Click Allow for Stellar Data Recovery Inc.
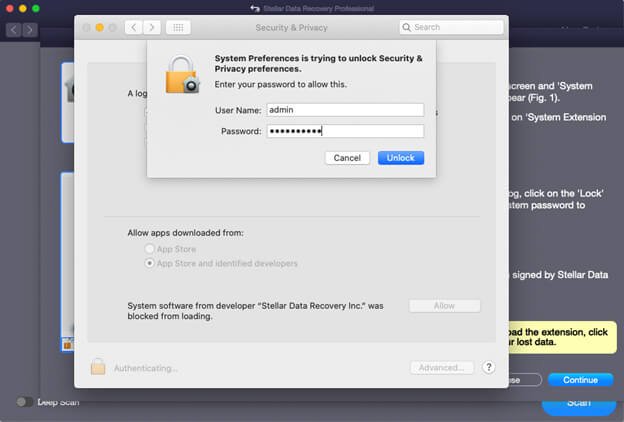Image resolution: width=624 pixels, height=422 pixels. [x=444, y=306]
